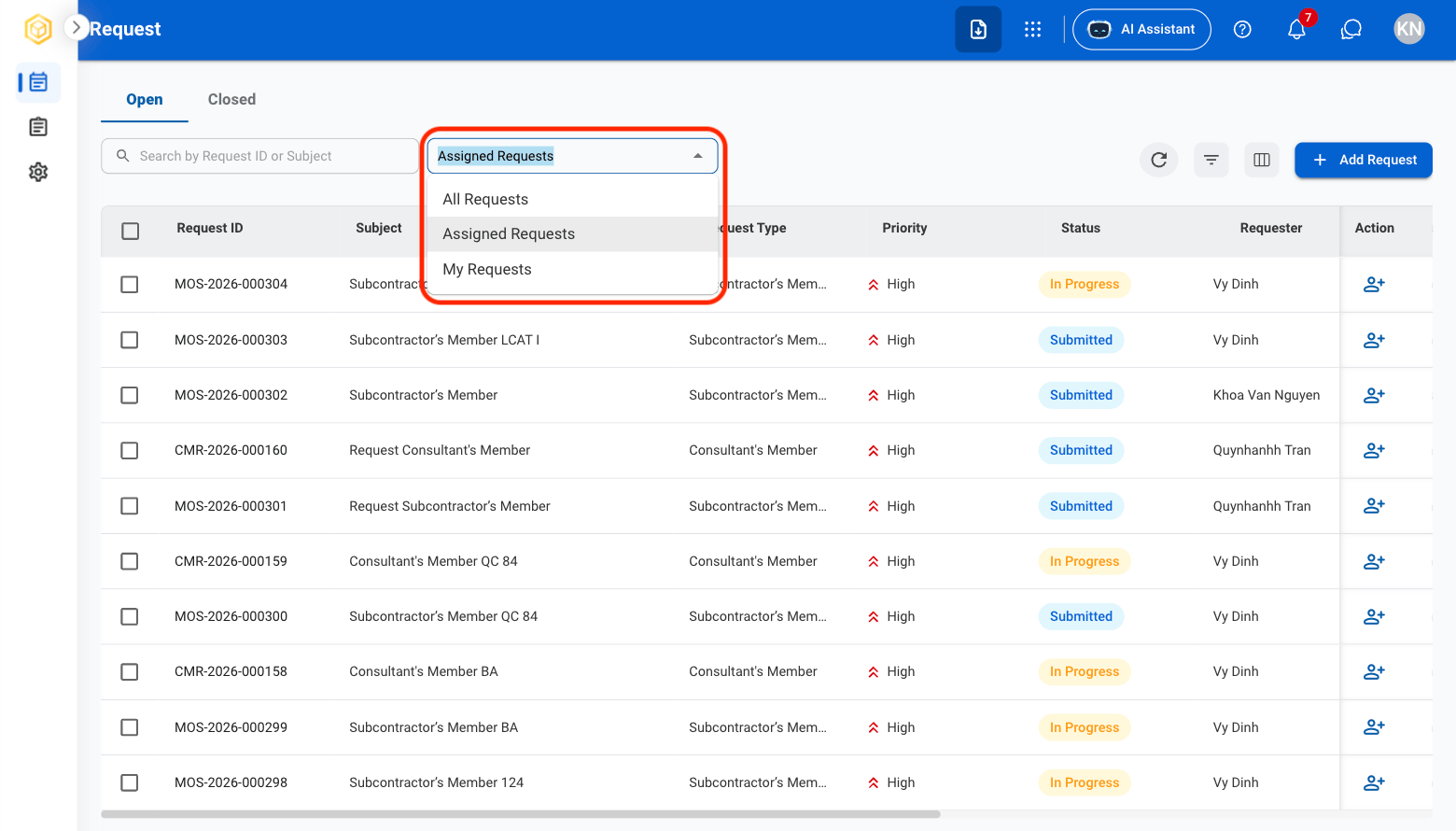Click the download file header icon
The height and width of the screenshot is (831, 1456).
978,29
